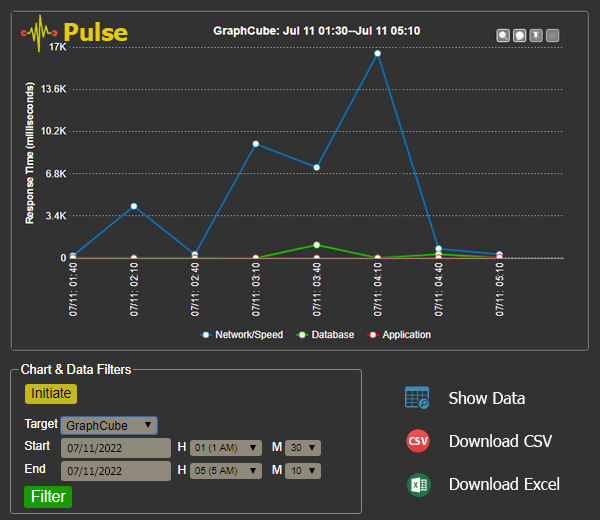600x520 pixels.
Task: Click the comment bubble chart icon
Action: point(520,36)
